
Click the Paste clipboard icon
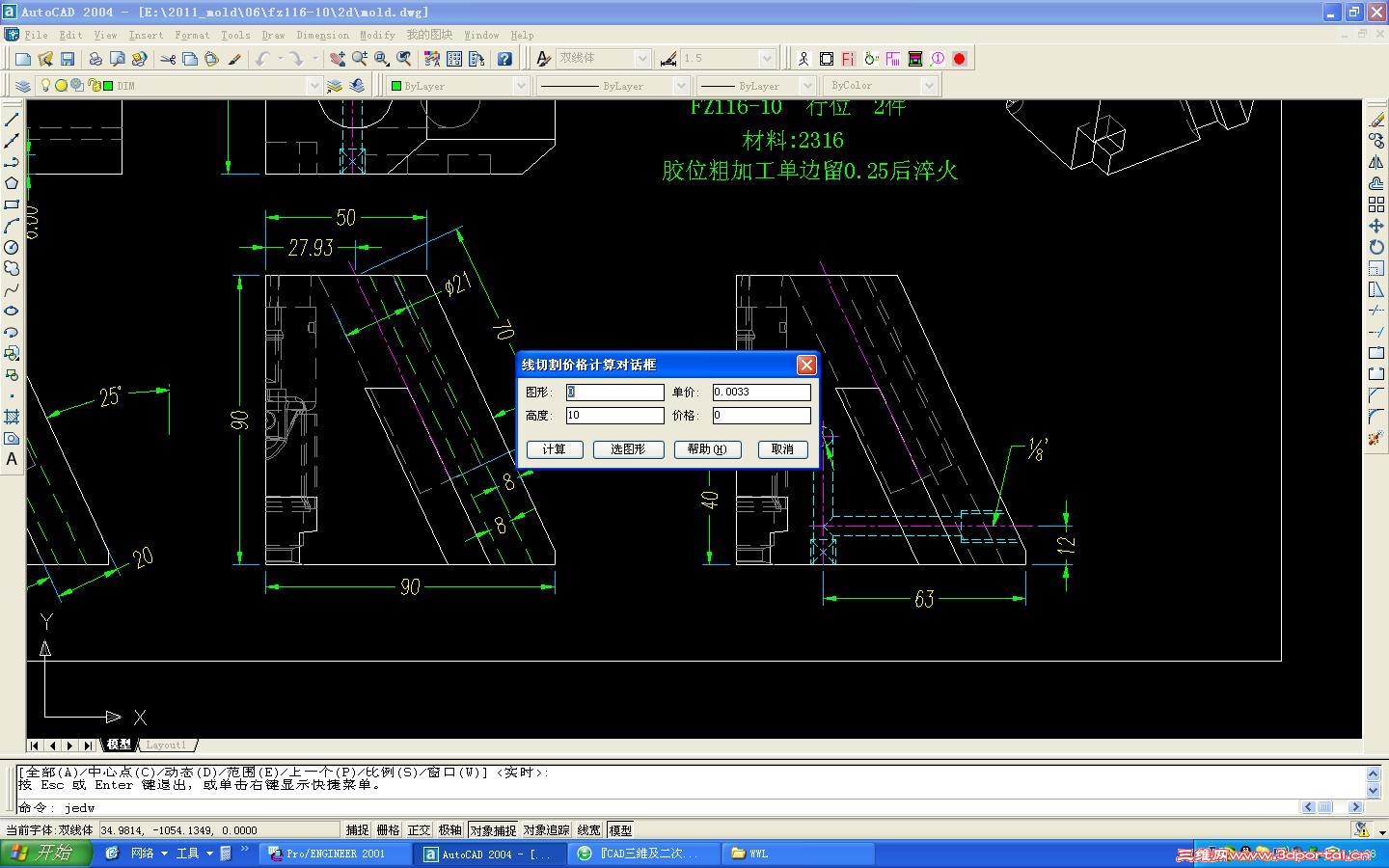click(x=212, y=59)
